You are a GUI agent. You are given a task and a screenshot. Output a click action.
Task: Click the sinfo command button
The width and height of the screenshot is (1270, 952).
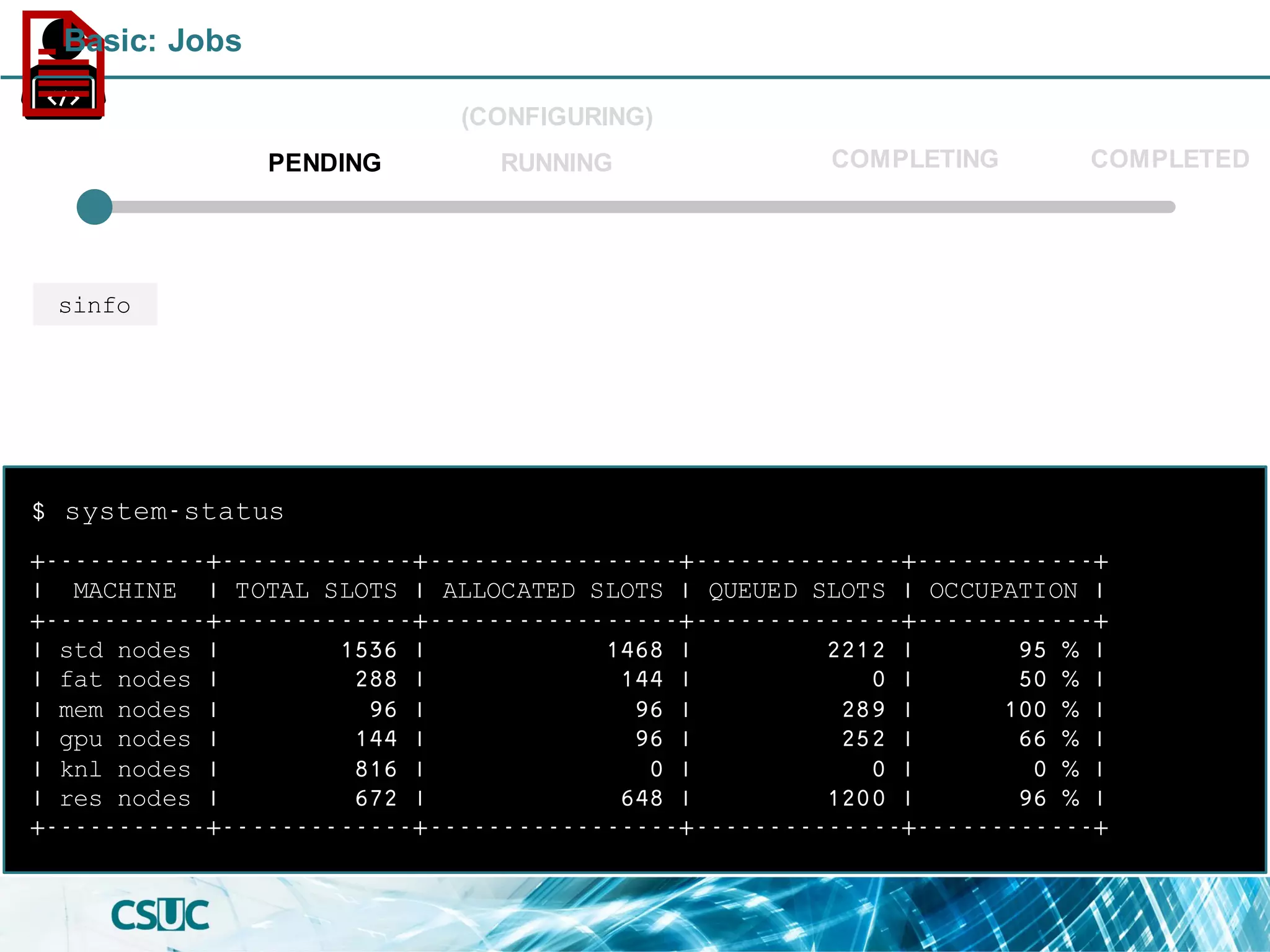point(95,305)
